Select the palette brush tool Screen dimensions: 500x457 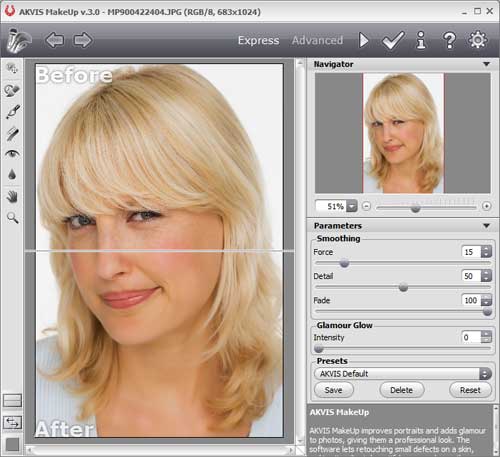point(12,90)
